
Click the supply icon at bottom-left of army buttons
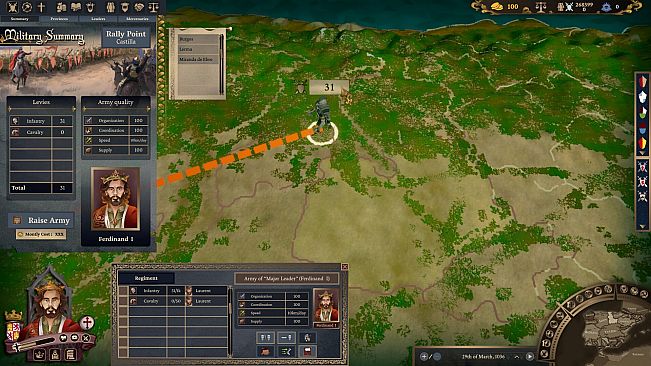(x=265, y=351)
